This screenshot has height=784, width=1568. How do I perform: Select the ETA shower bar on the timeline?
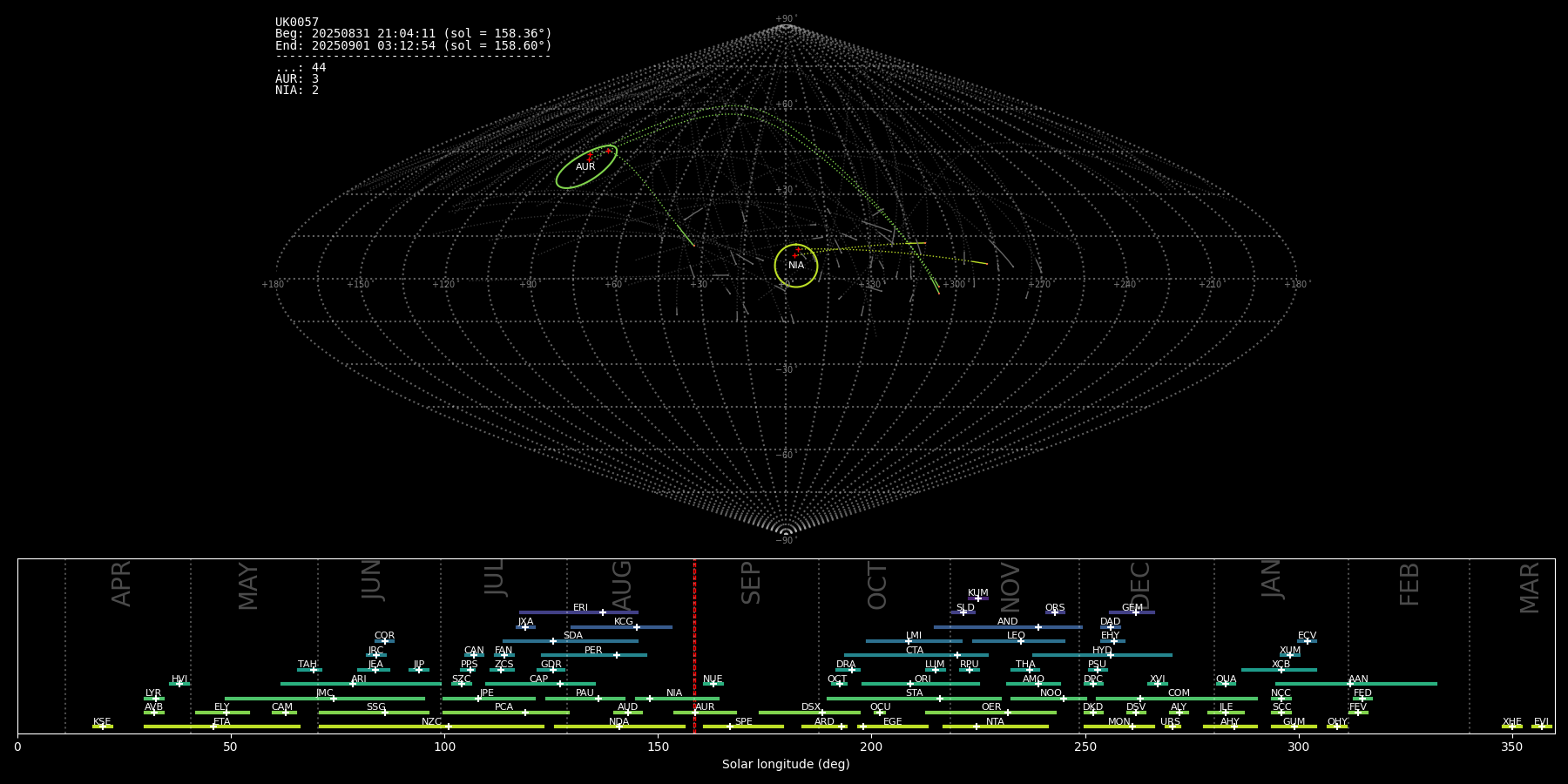click(222, 727)
